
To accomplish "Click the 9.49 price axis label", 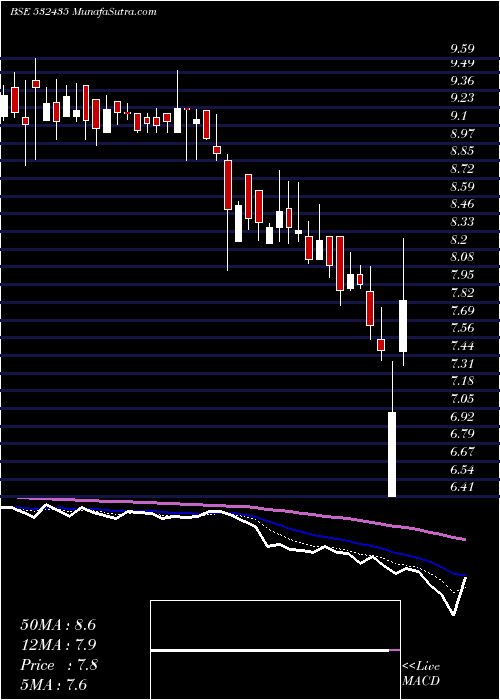I will pyautogui.click(x=462, y=63).
